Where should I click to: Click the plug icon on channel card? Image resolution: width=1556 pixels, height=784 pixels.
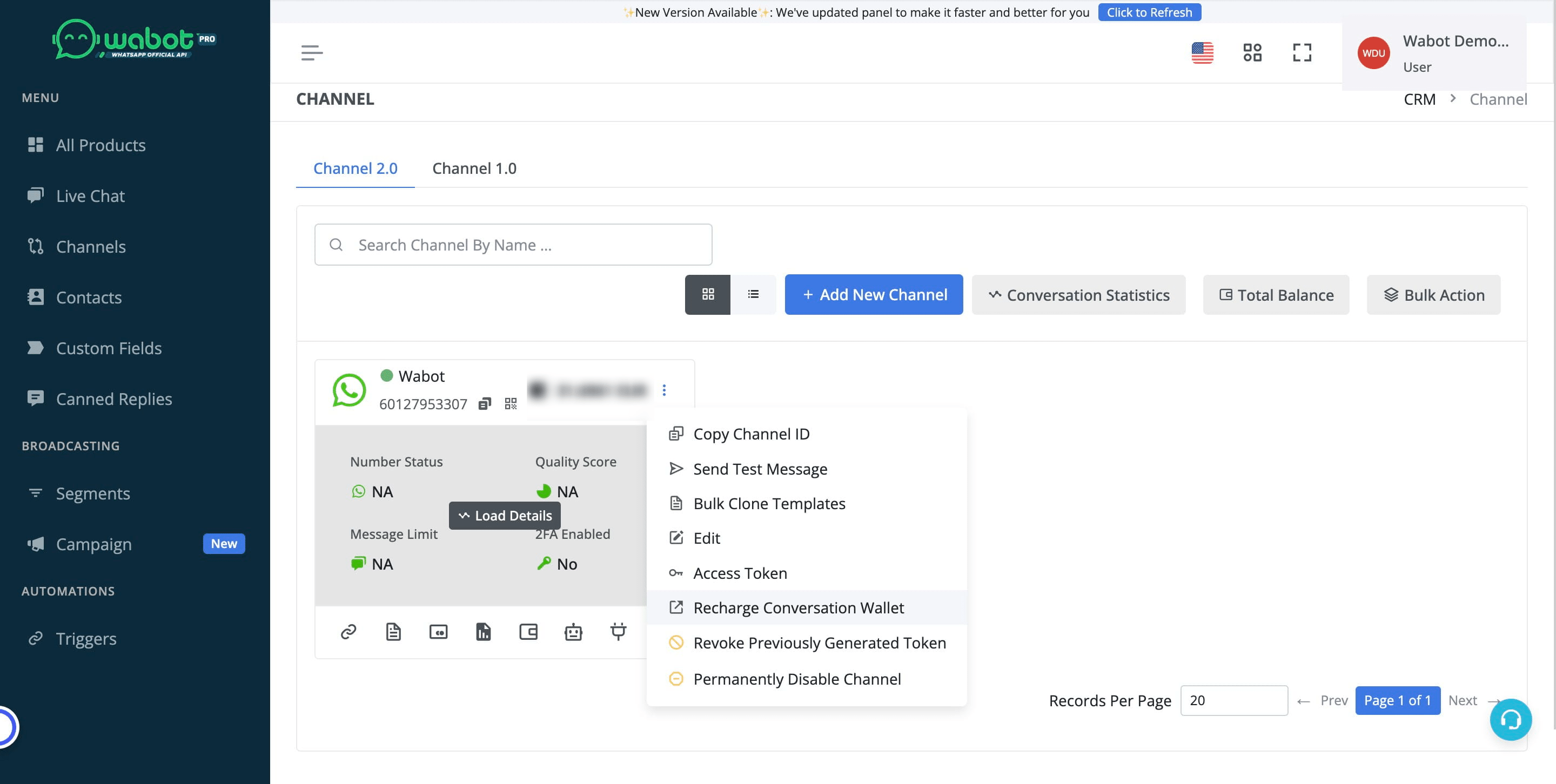click(x=618, y=631)
